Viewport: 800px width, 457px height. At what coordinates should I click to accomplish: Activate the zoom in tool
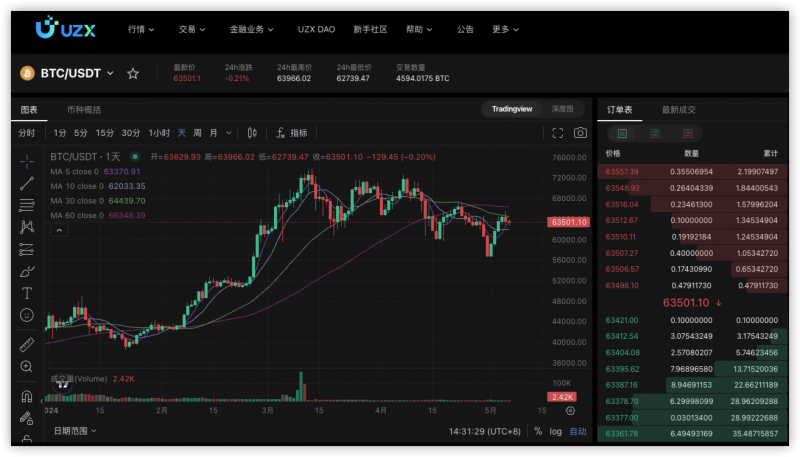pyautogui.click(x=27, y=366)
